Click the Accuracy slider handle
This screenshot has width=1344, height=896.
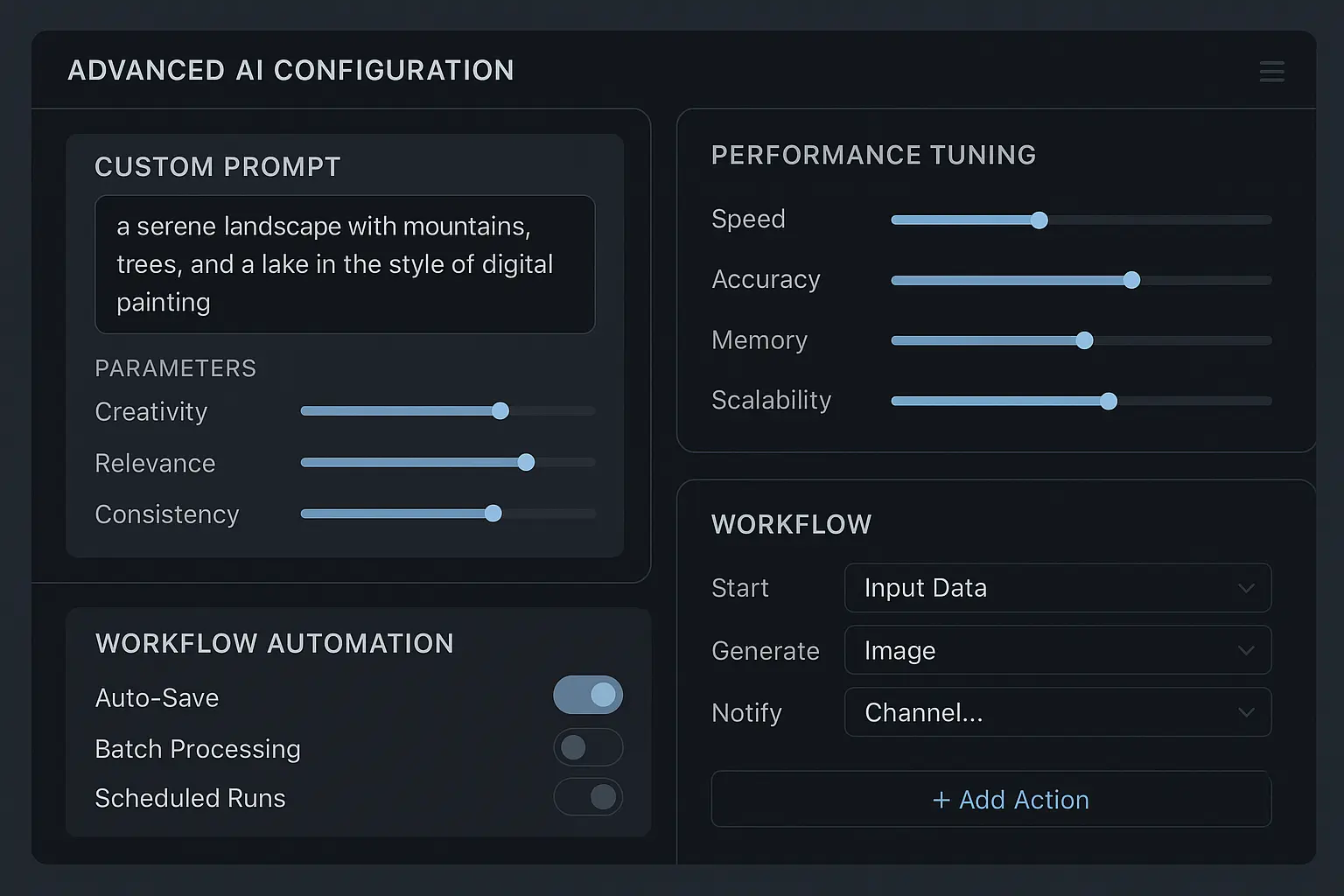(x=1131, y=280)
